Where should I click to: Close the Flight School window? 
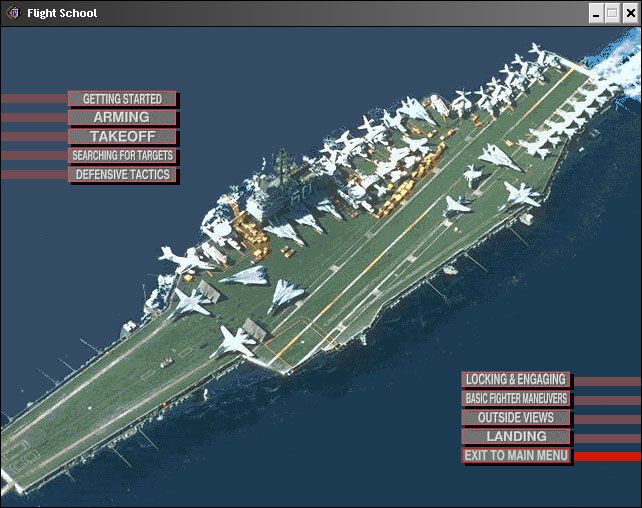click(628, 13)
